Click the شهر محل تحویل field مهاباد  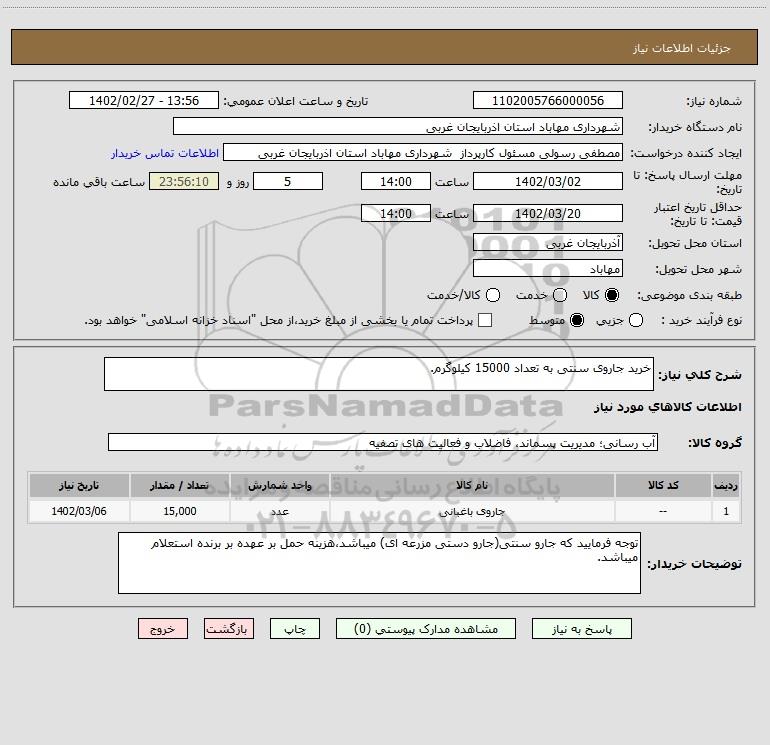click(548, 269)
